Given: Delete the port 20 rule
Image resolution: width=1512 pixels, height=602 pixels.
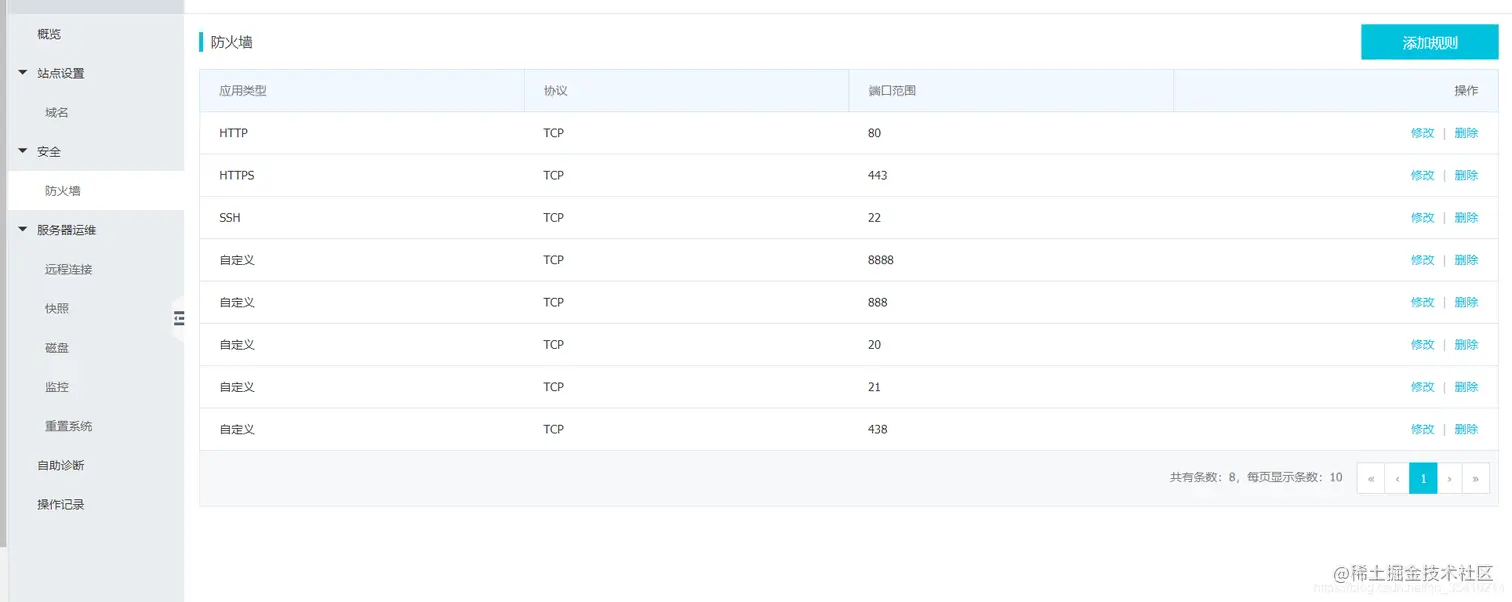Looking at the screenshot, I should (1466, 345).
